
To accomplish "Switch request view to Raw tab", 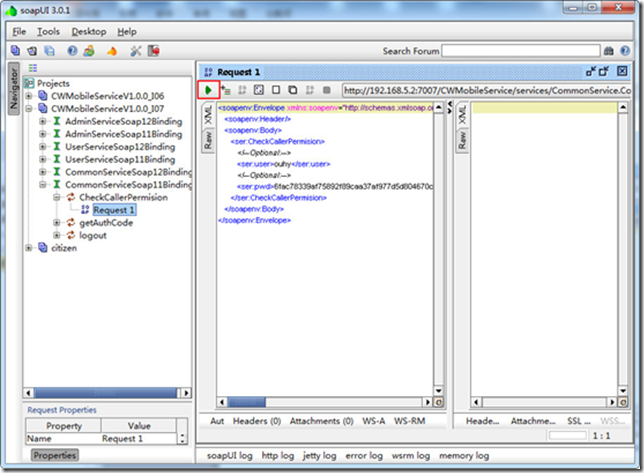I will (208, 143).
